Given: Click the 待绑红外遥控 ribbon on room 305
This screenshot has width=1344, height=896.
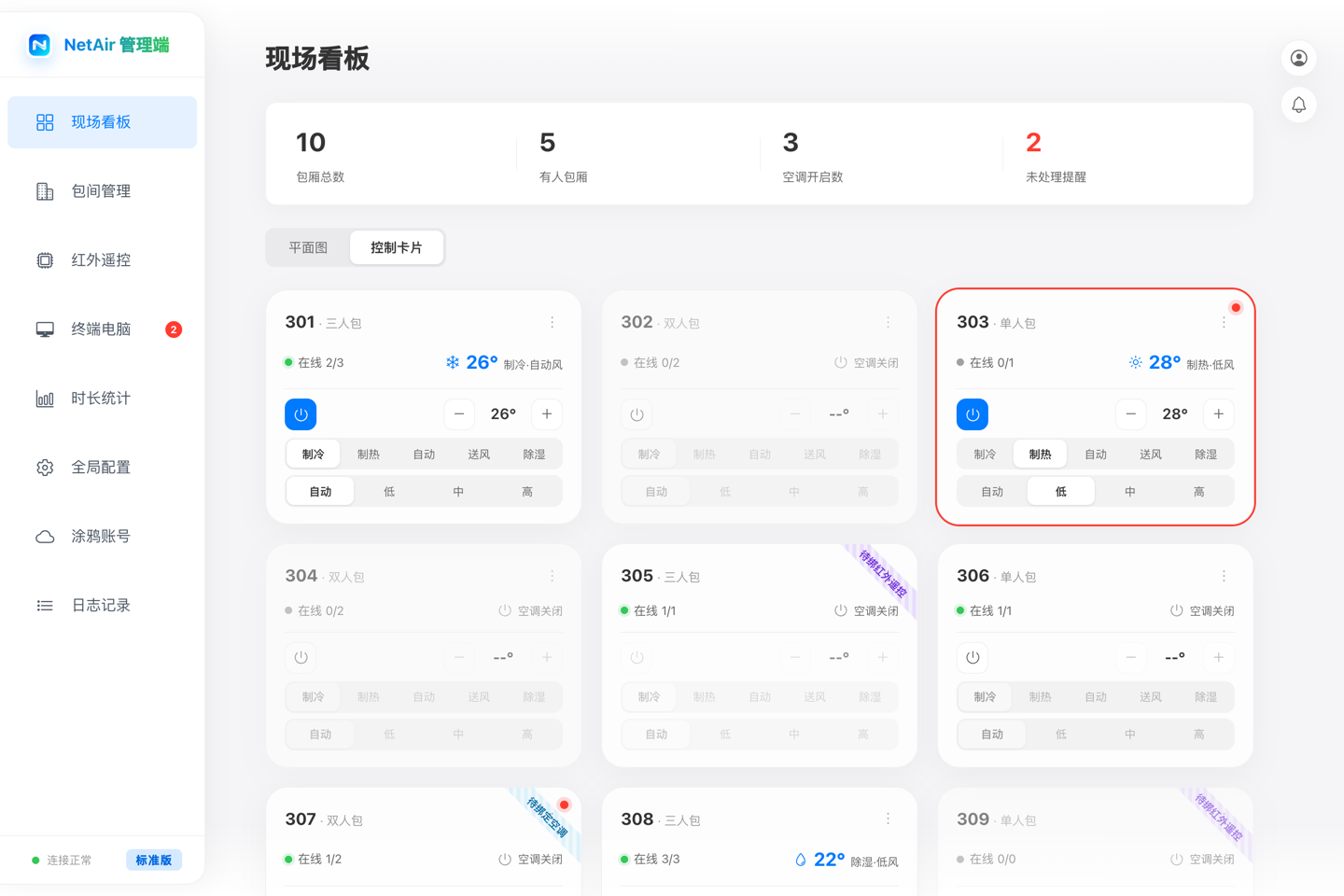Looking at the screenshot, I should point(882,575).
